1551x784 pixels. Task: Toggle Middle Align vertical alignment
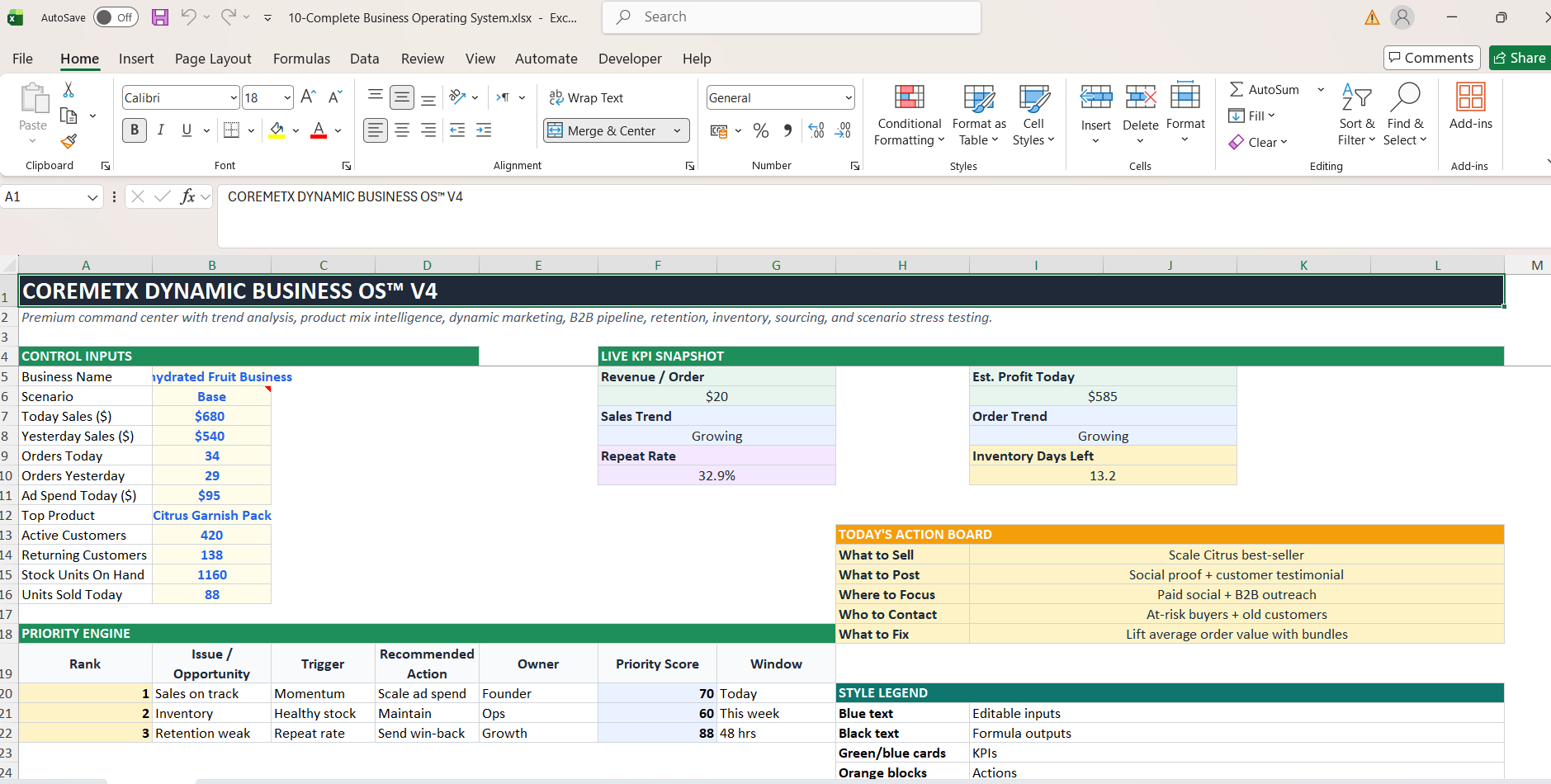(x=402, y=97)
